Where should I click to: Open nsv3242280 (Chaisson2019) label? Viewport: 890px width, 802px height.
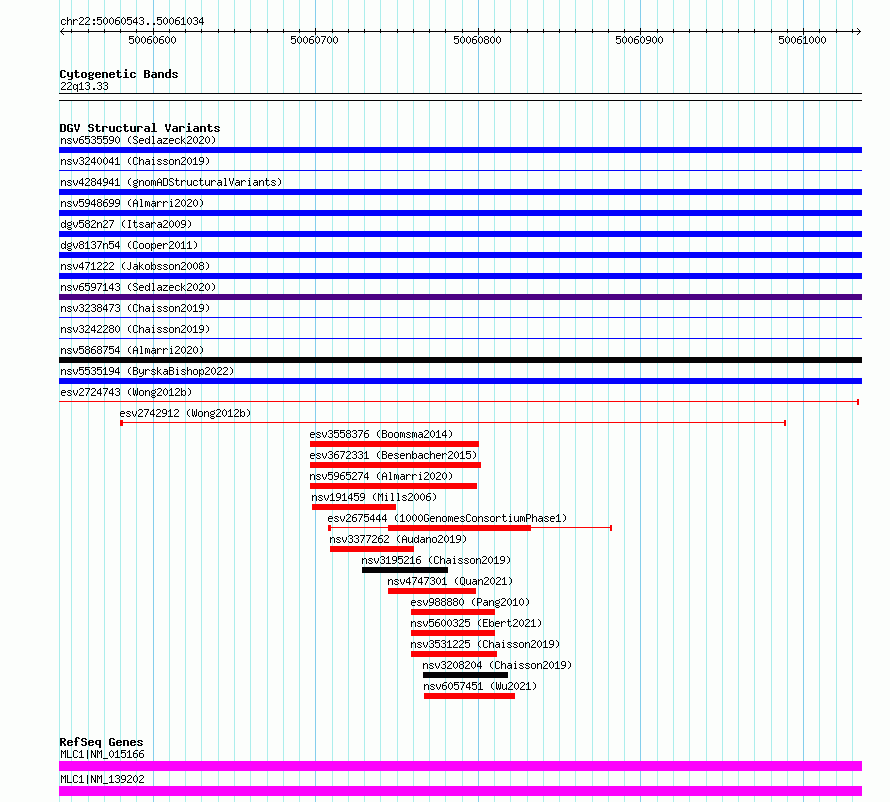(135, 329)
